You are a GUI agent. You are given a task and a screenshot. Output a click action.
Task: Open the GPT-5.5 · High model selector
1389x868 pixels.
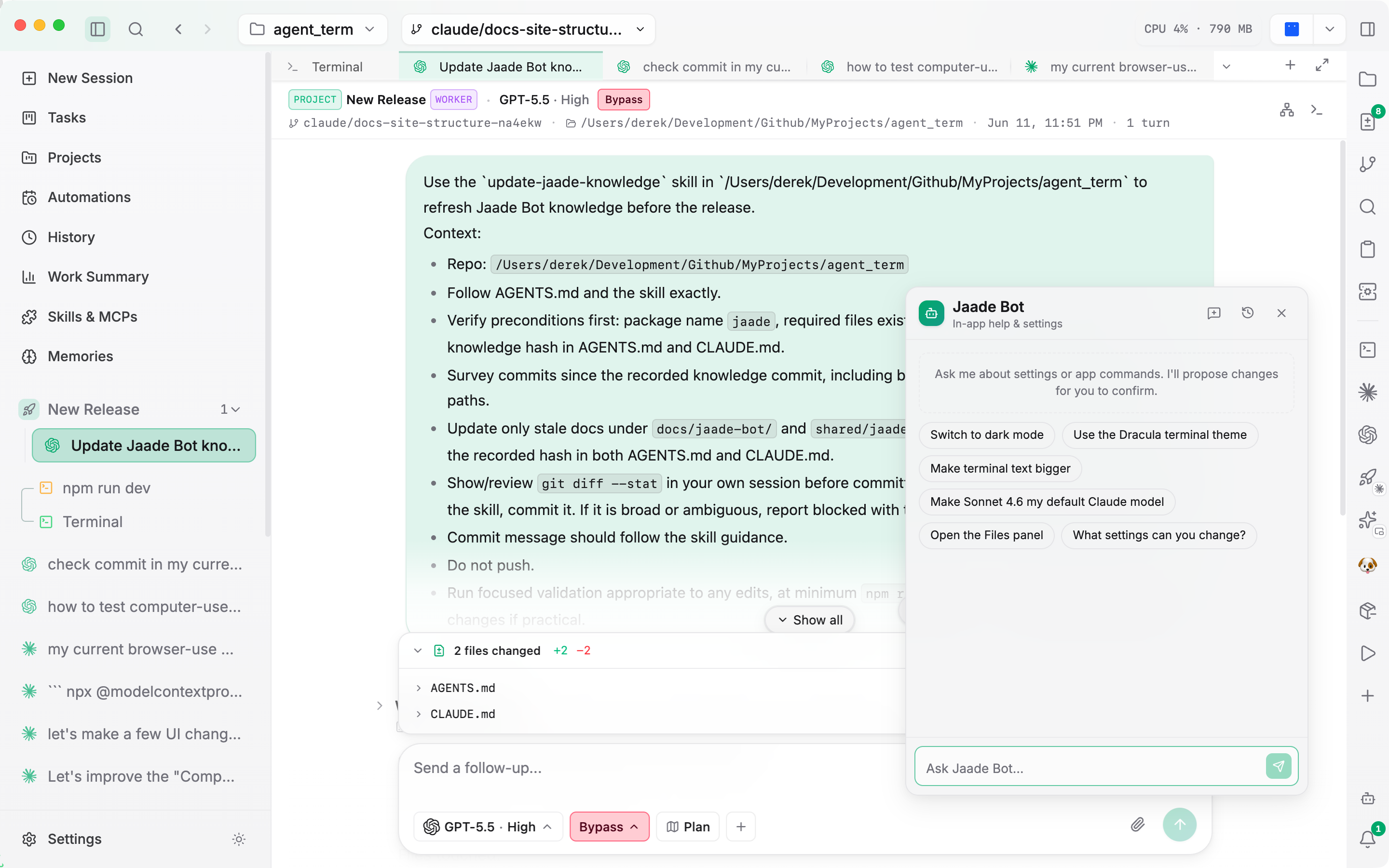pos(488,826)
